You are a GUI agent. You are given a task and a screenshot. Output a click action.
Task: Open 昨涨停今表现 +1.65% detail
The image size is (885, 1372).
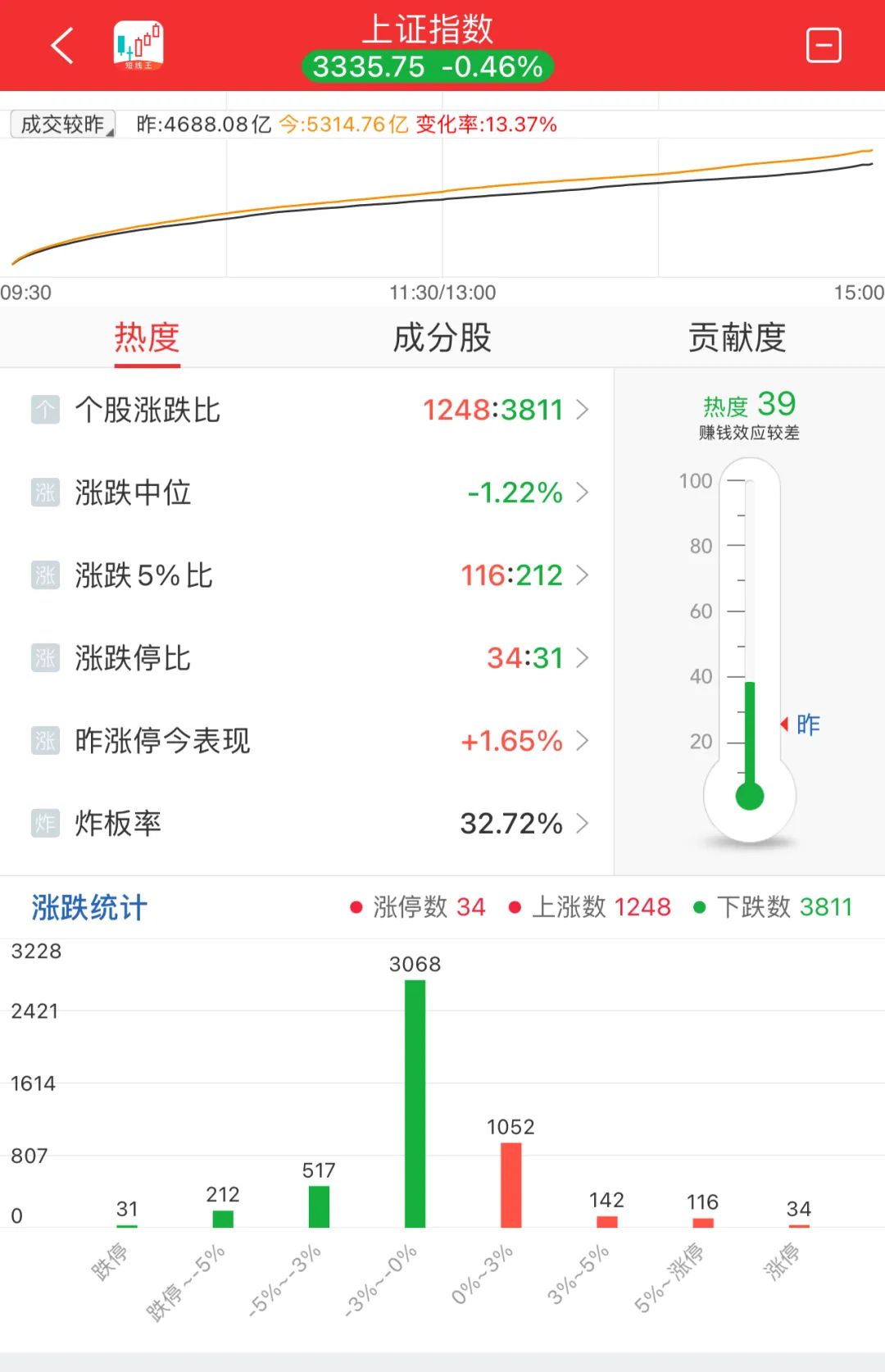306,740
